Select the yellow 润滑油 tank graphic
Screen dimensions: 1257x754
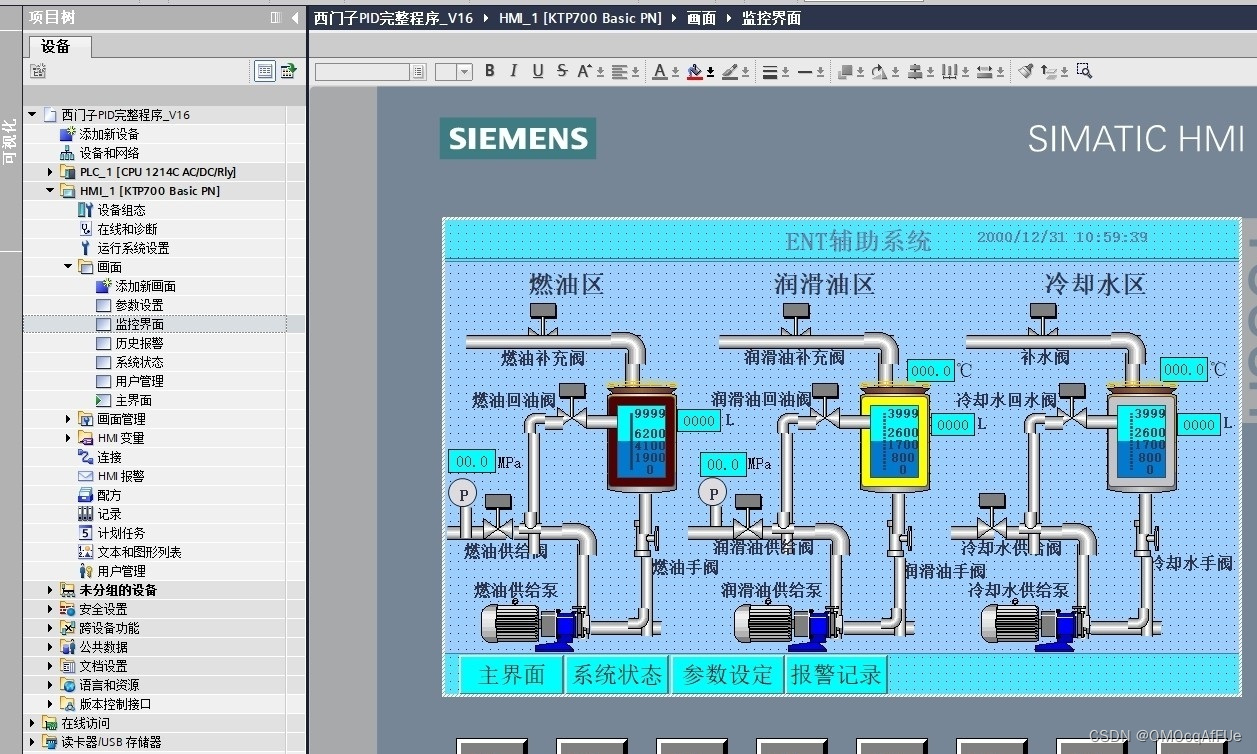pos(895,440)
